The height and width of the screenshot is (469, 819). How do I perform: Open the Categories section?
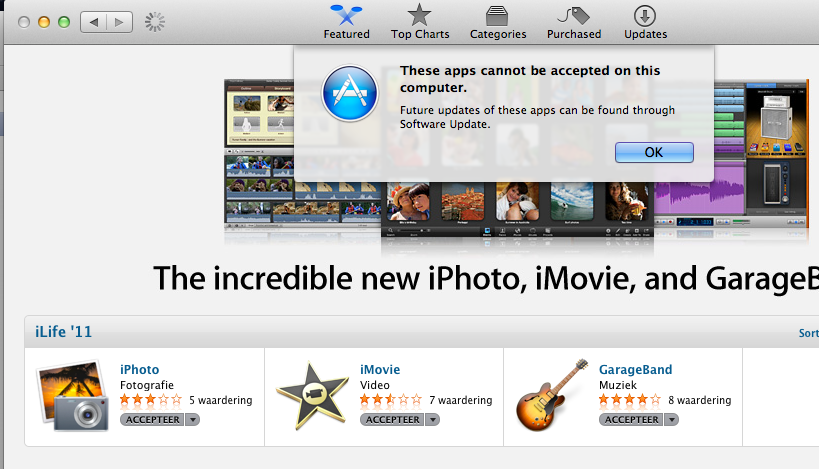tap(498, 22)
